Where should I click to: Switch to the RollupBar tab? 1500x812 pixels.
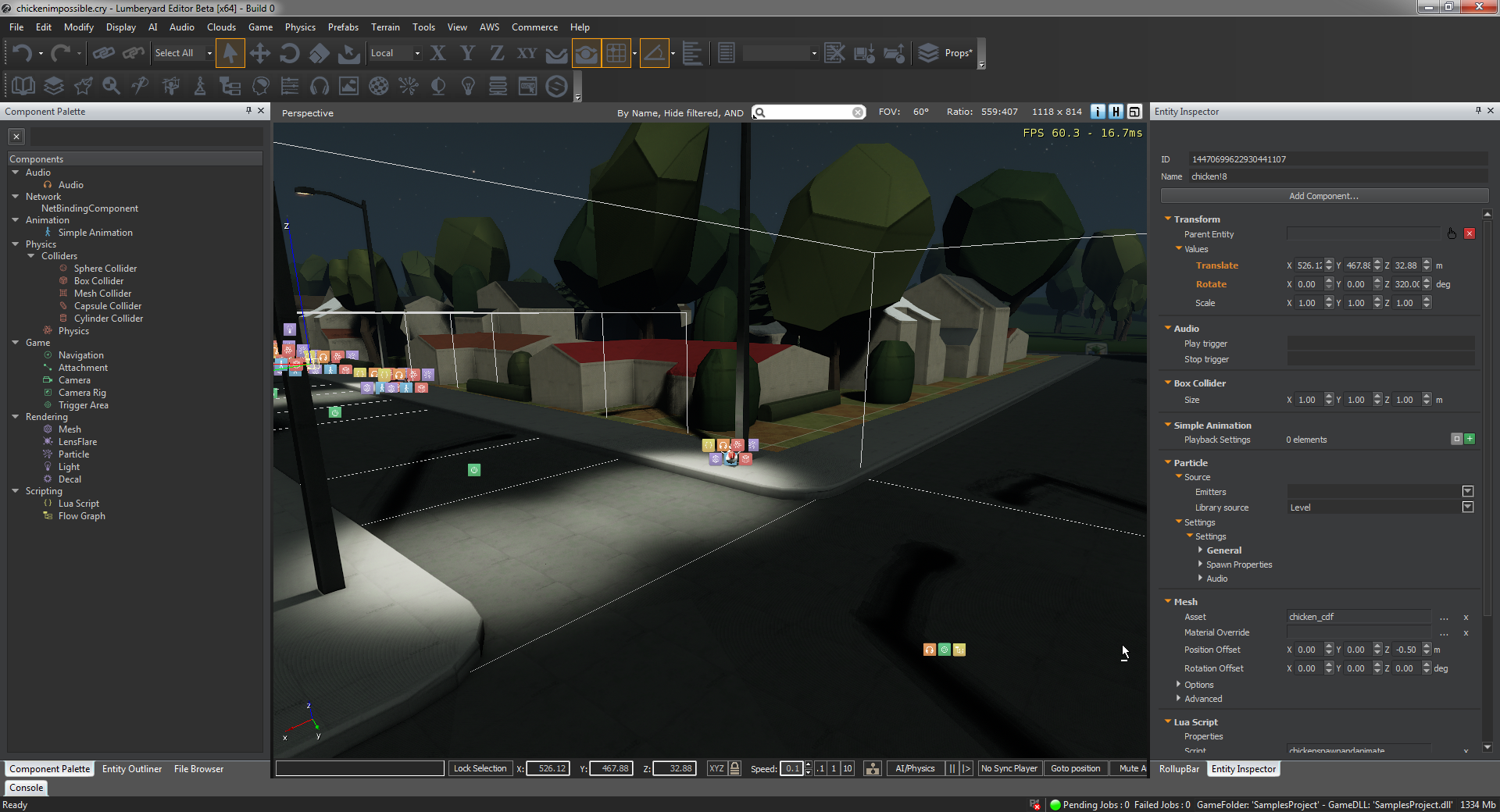tap(1179, 769)
